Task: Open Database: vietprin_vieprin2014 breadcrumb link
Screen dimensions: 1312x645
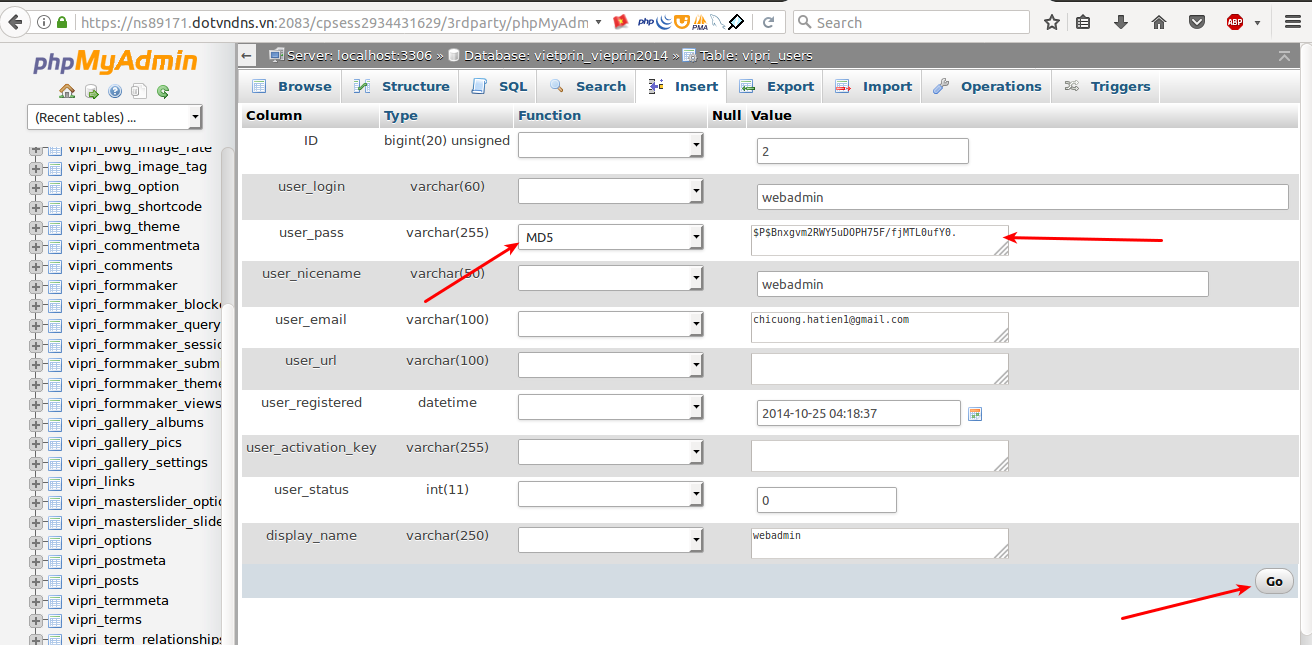Action: click(x=567, y=55)
